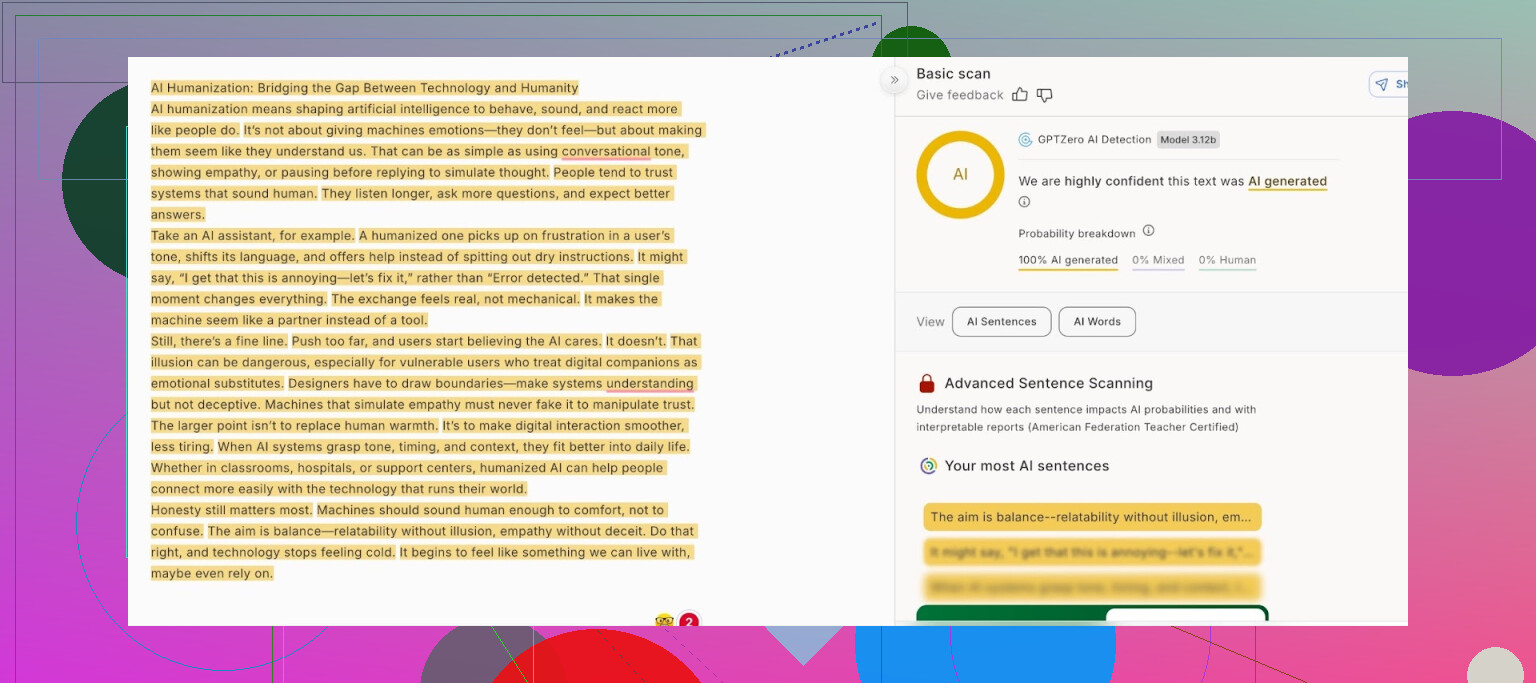Select the 100% AI generated breakdown
This screenshot has width=1536, height=683.
tap(1068, 260)
